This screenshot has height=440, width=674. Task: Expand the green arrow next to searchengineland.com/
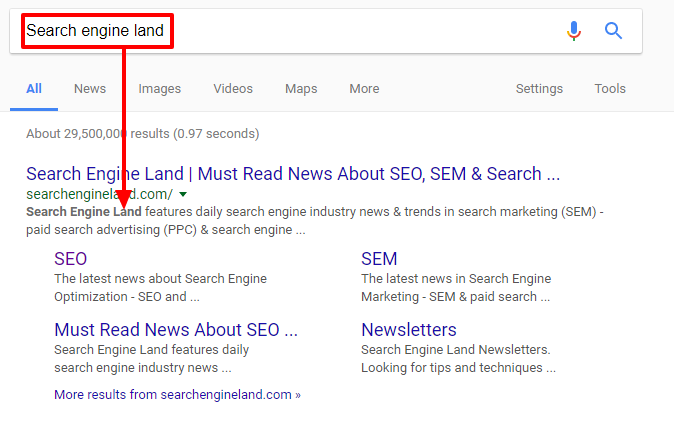coord(183,194)
